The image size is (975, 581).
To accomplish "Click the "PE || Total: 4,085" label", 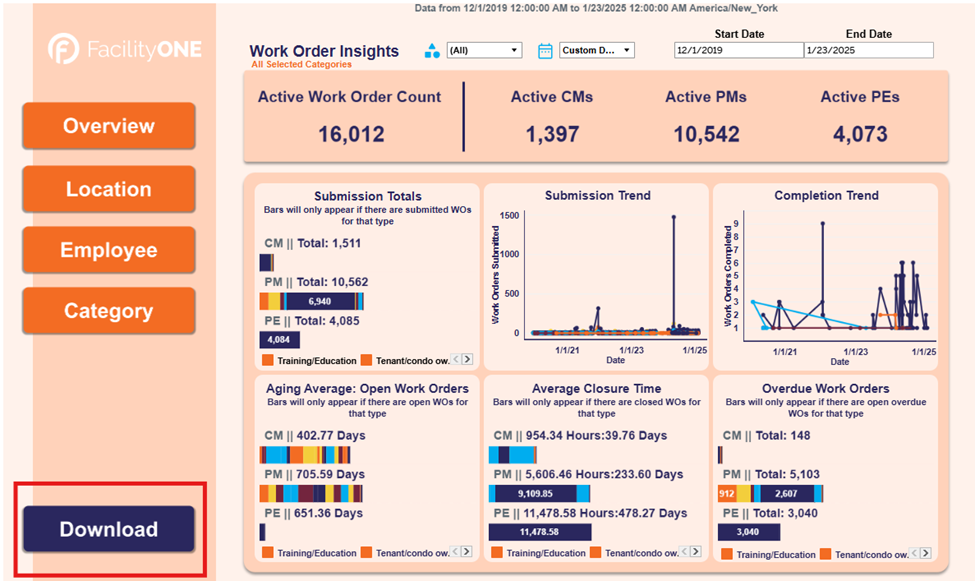I will tap(312, 321).
